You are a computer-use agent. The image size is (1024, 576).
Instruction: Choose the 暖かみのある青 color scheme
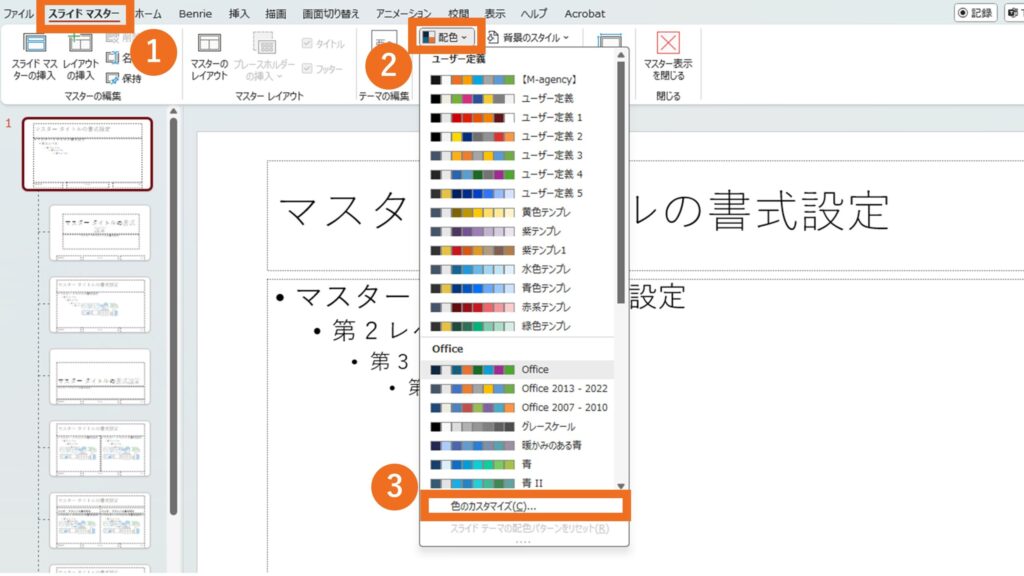518,445
